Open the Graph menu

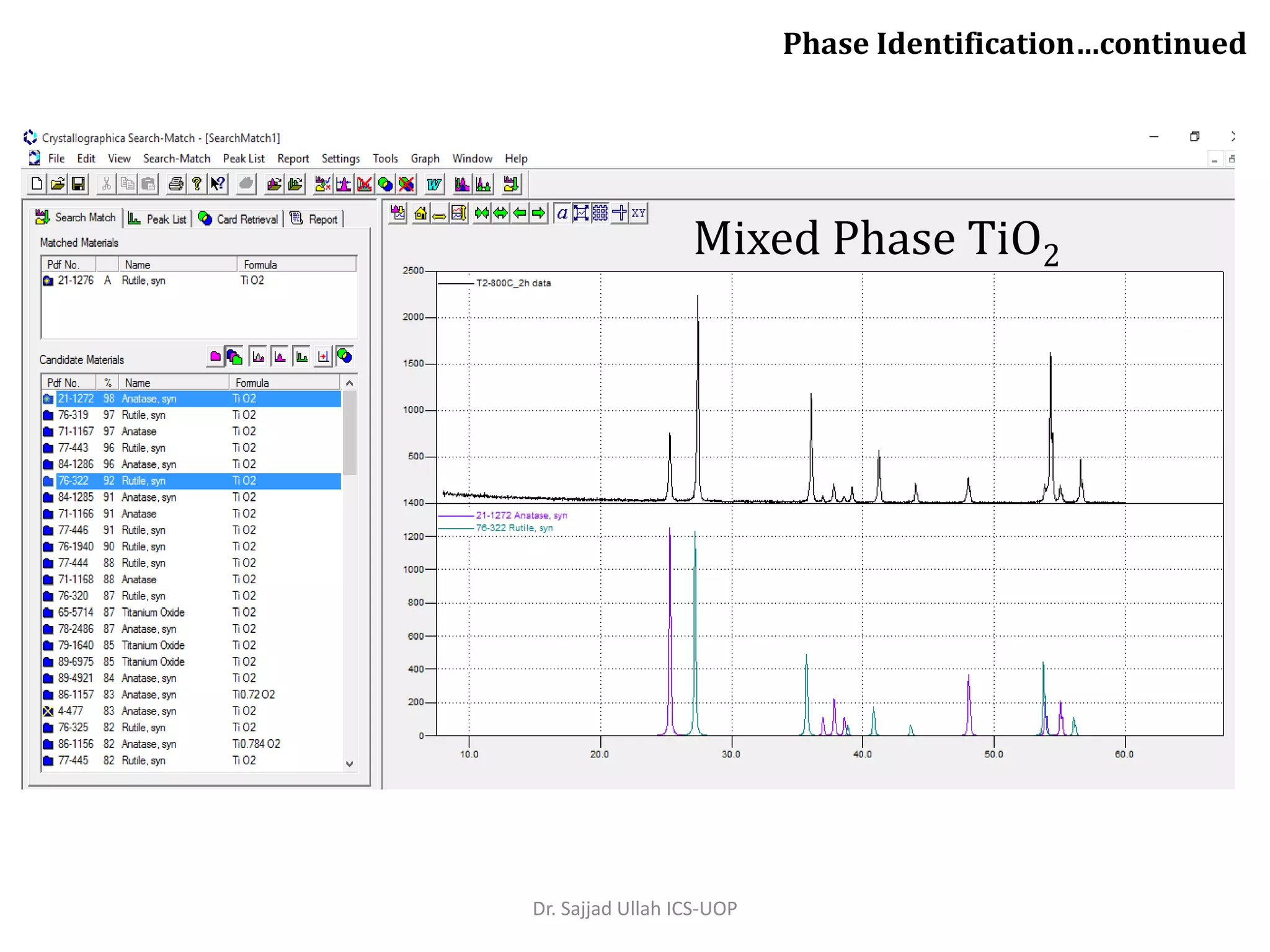click(425, 159)
